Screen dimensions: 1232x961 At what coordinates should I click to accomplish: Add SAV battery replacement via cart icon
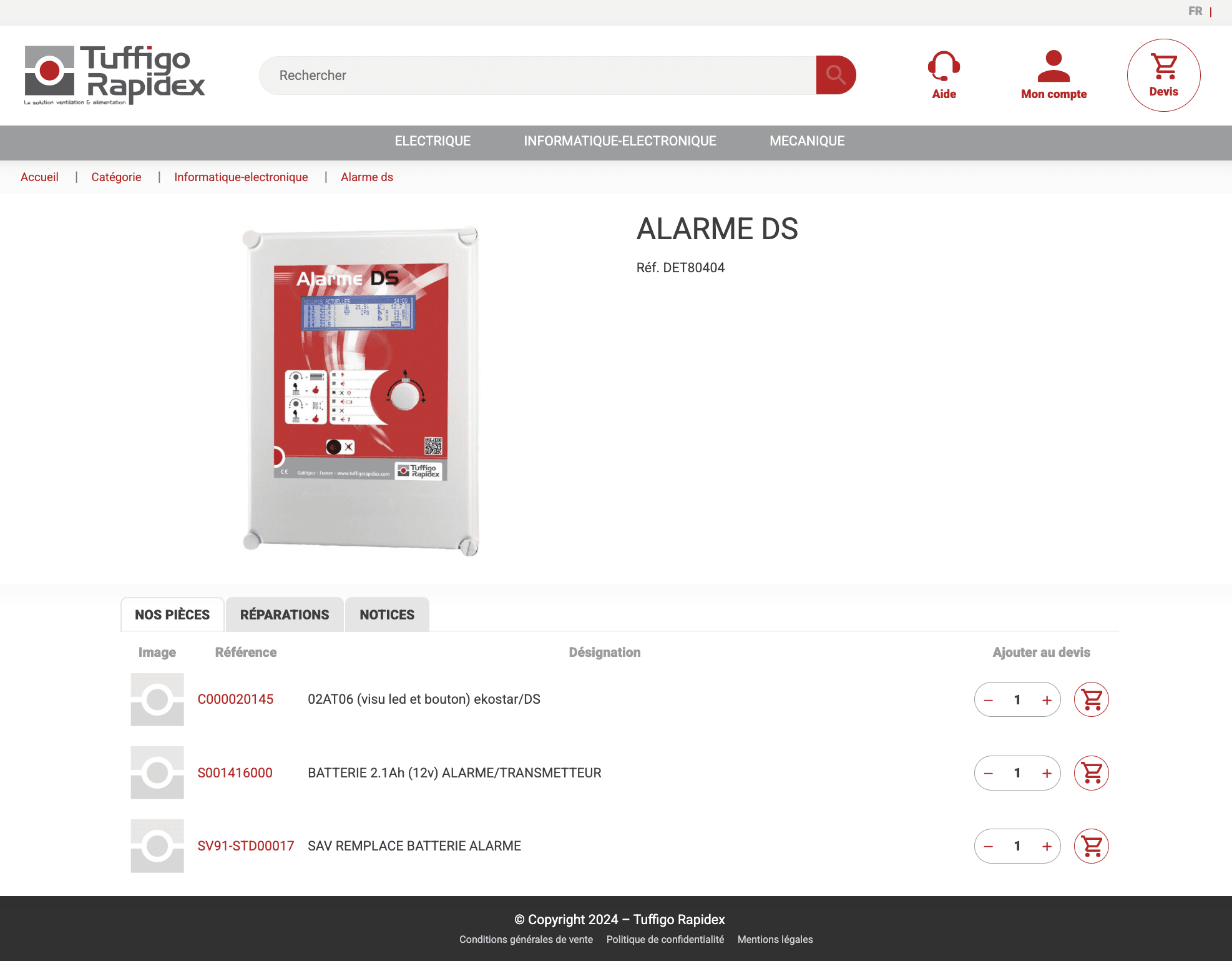1091,846
